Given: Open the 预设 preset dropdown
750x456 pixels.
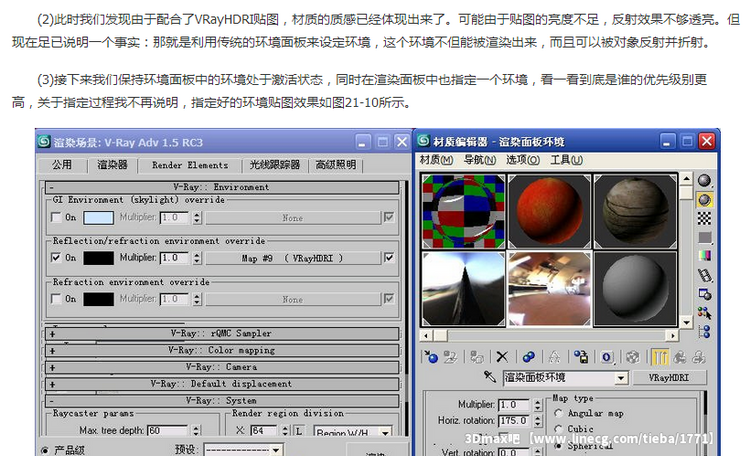Looking at the screenshot, I should [x=276, y=450].
